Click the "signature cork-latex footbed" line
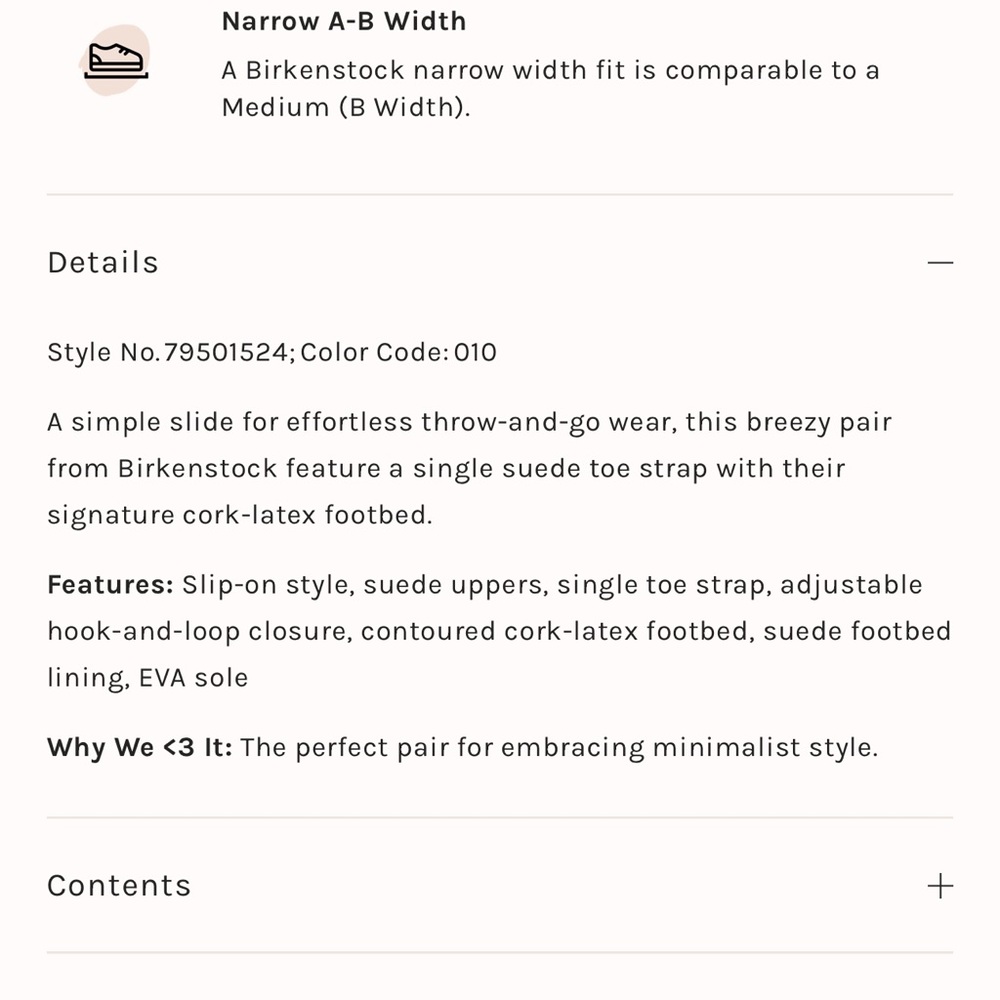1000x1000 pixels. tap(240, 515)
